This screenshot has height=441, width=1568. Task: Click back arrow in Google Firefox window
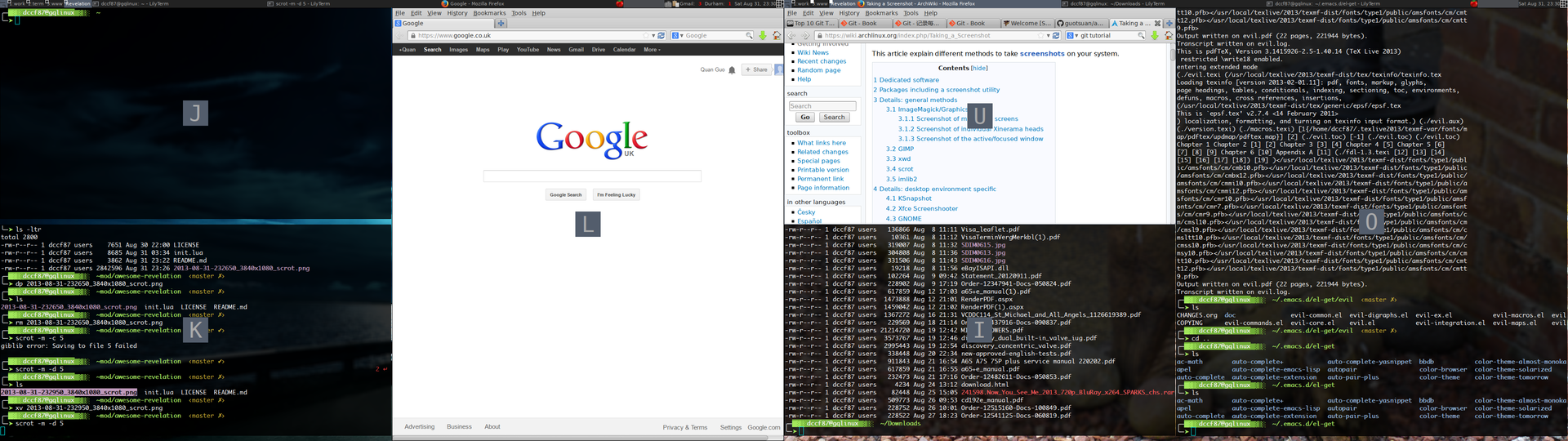400,36
